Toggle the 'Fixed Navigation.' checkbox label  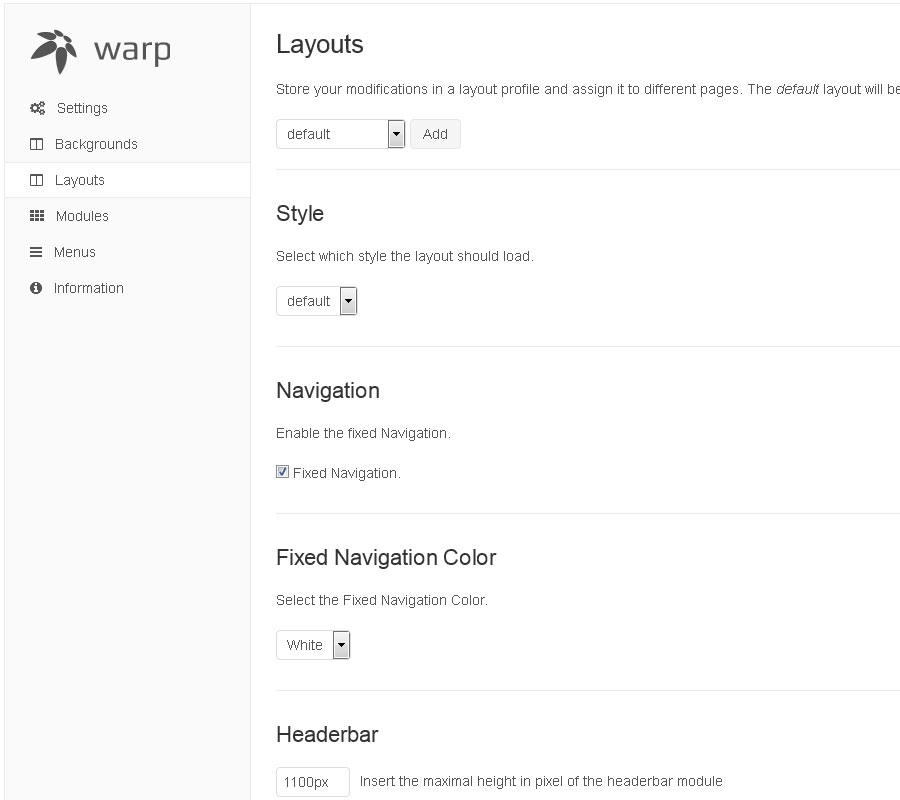[x=346, y=473]
